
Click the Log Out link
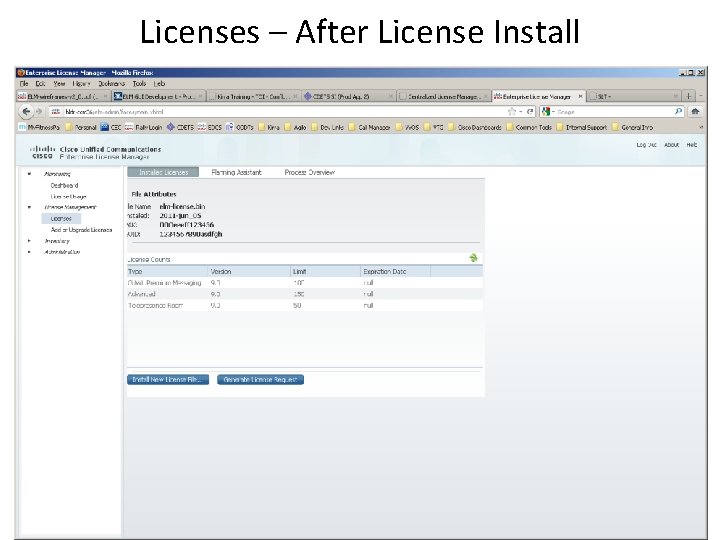646,145
